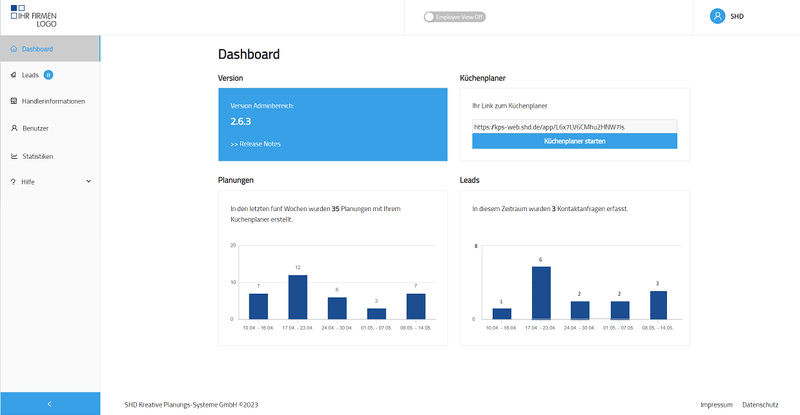Collapse the sidebar with the bottom arrow

tap(50, 403)
